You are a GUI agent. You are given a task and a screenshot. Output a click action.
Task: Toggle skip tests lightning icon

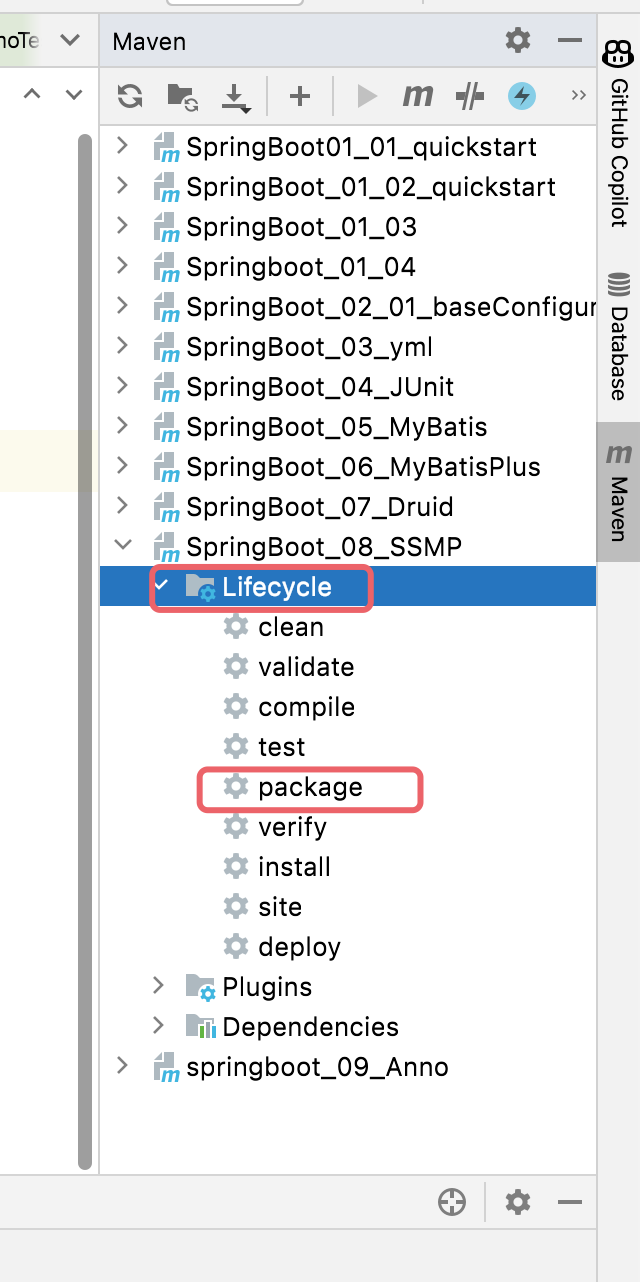[x=522, y=96]
